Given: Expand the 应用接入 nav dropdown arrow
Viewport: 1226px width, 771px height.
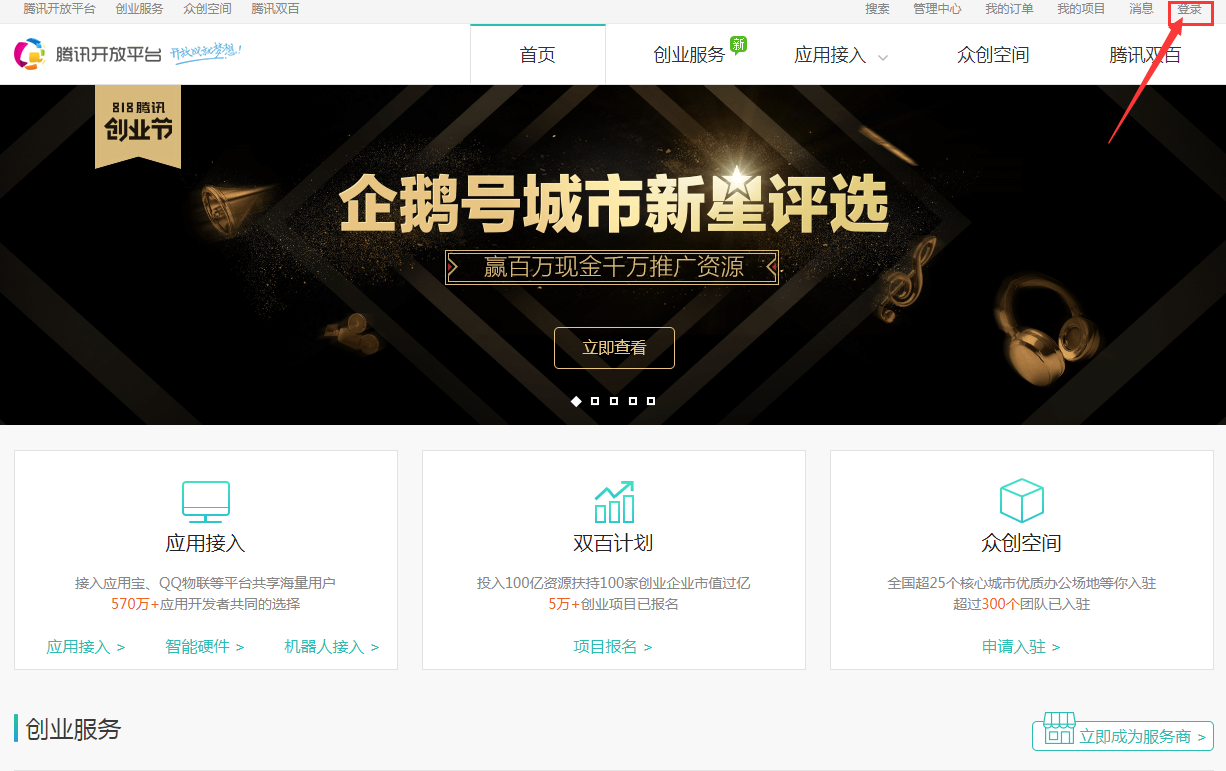Looking at the screenshot, I should point(883,58).
